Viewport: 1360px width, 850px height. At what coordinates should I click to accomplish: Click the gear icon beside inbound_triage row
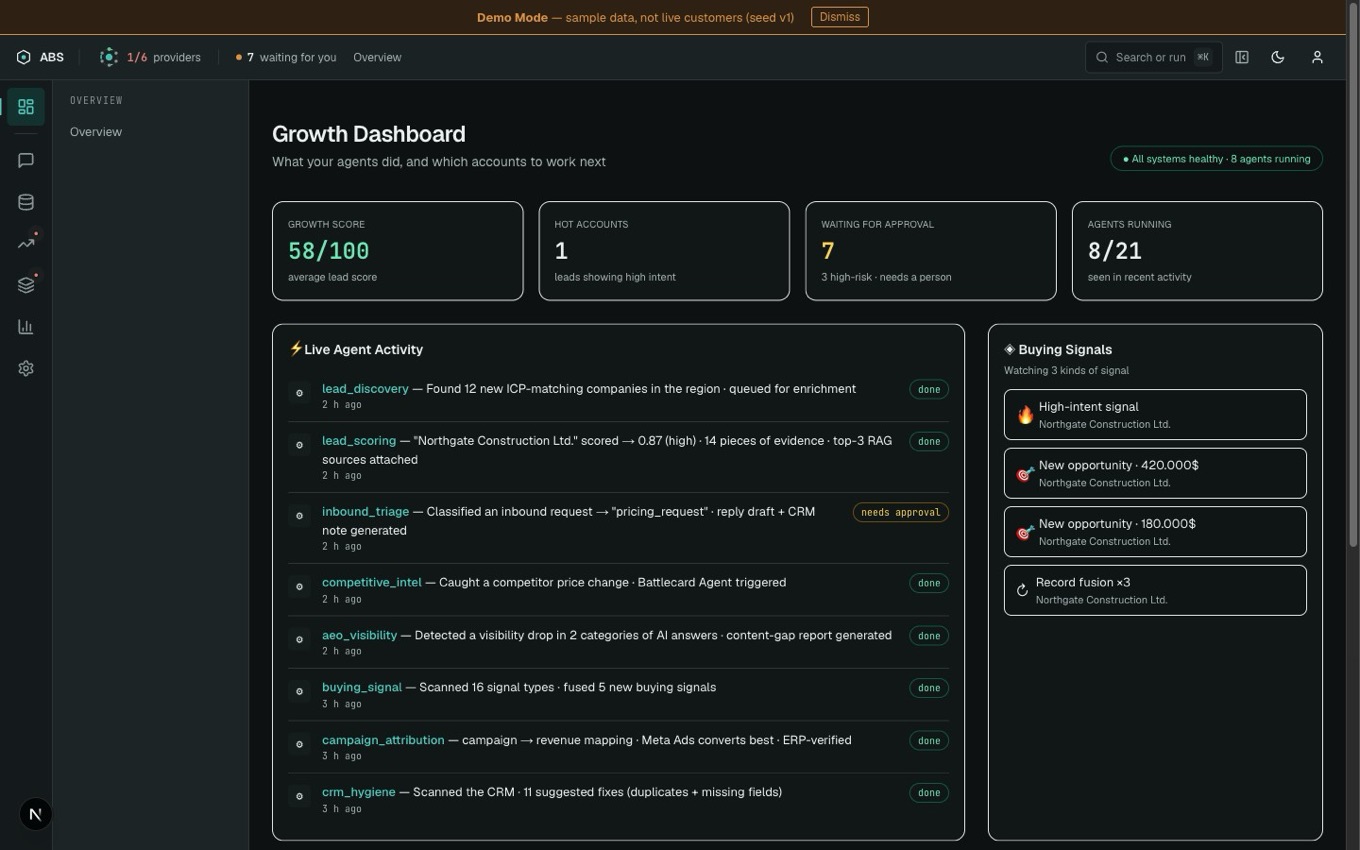pos(299,516)
